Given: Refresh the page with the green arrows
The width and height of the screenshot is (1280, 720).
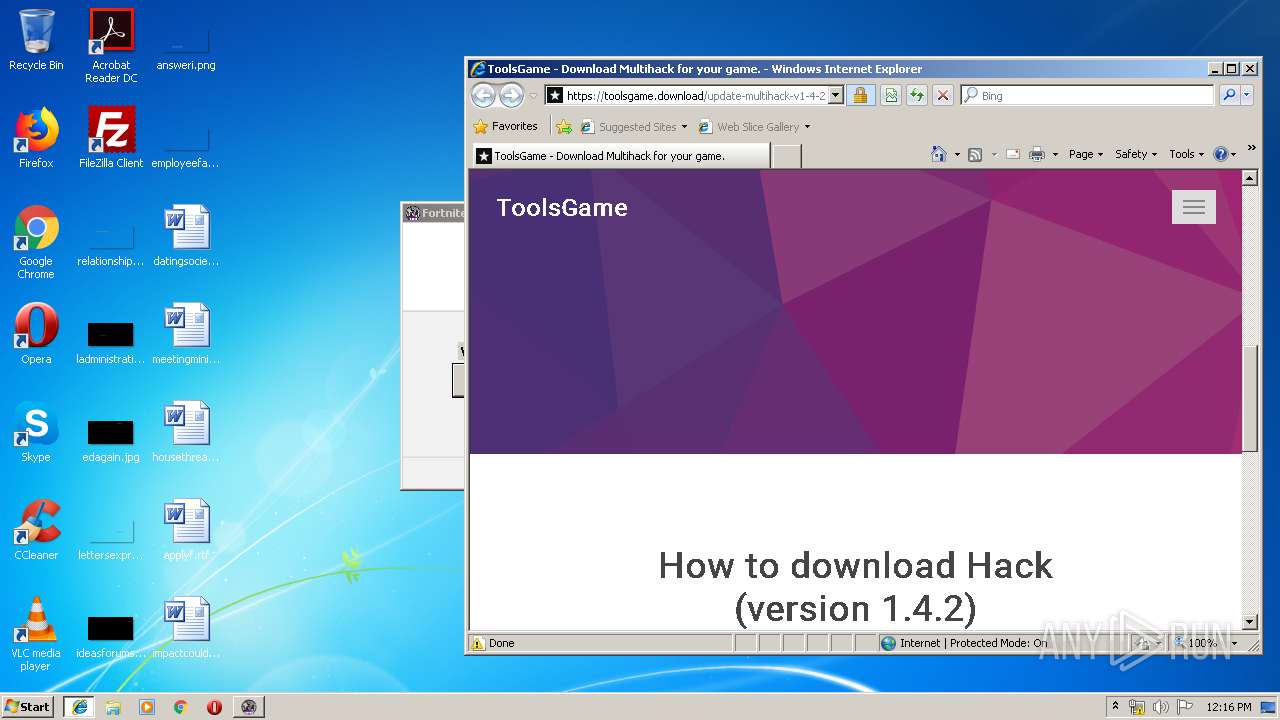Looking at the screenshot, I should [916, 95].
